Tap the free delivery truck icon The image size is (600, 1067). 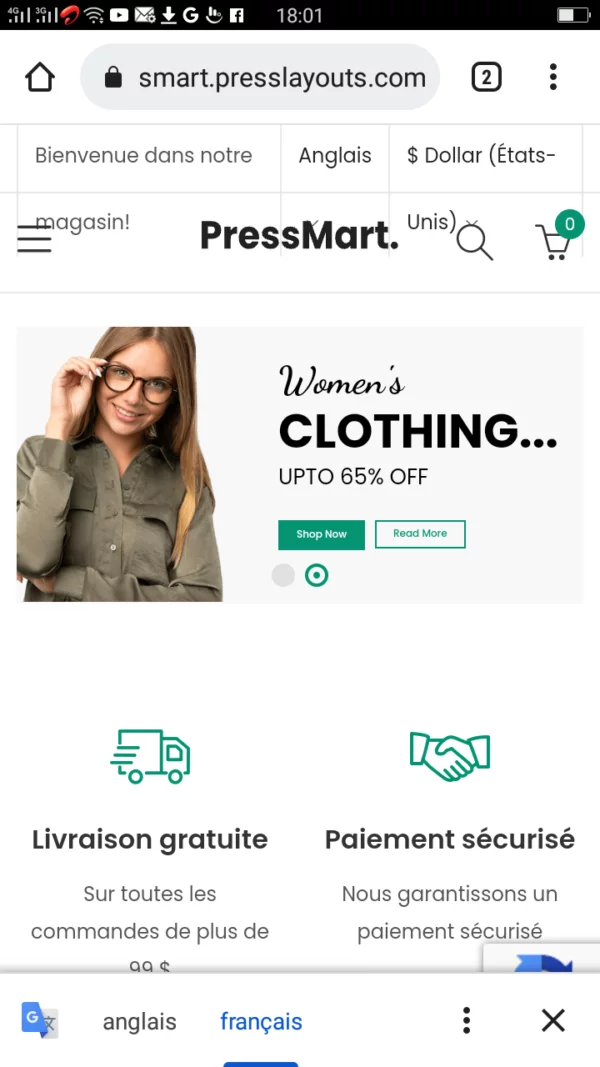pyautogui.click(x=150, y=756)
